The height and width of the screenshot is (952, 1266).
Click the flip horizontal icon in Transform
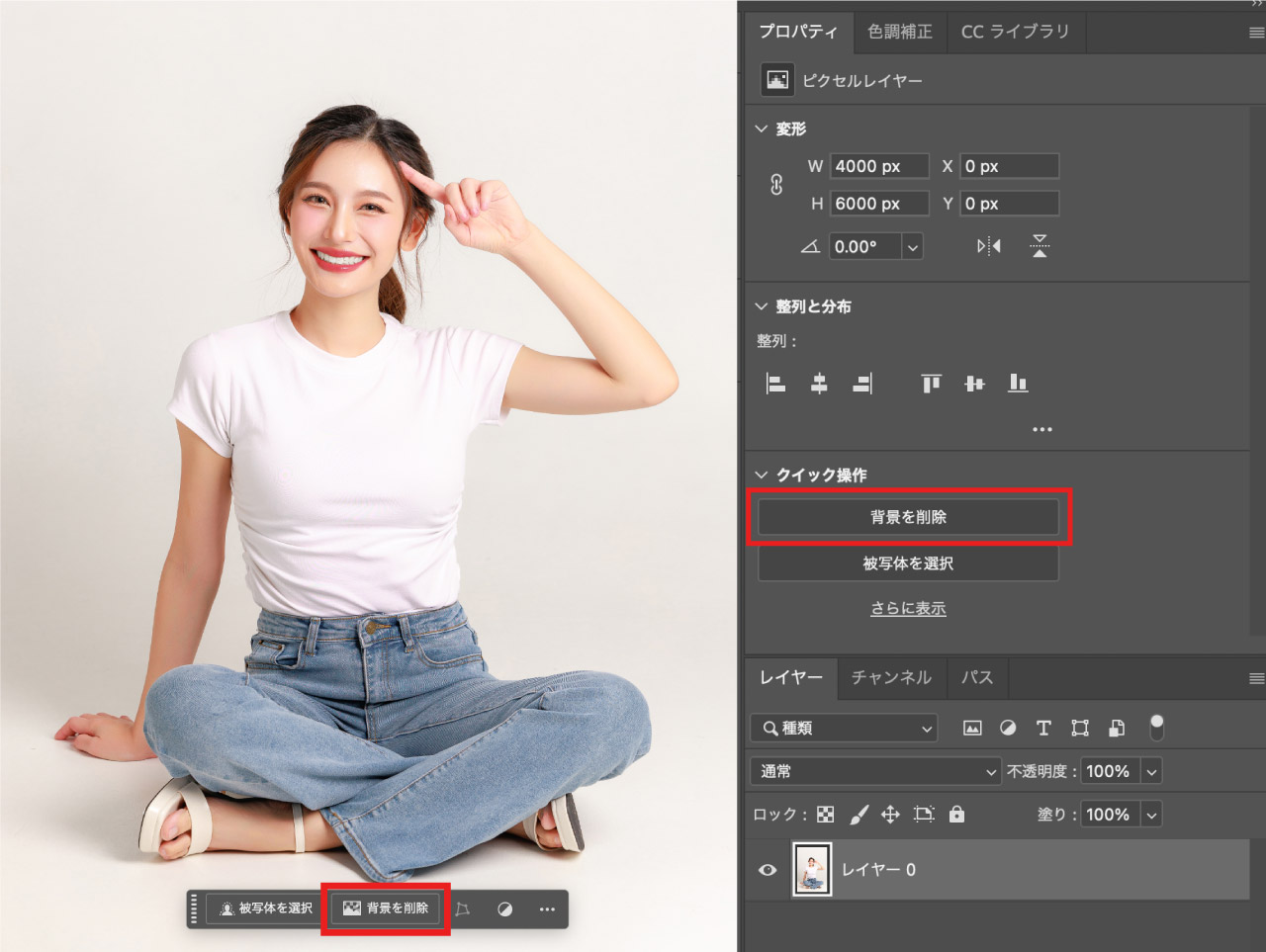pyautogui.click(x=988, y=246)
